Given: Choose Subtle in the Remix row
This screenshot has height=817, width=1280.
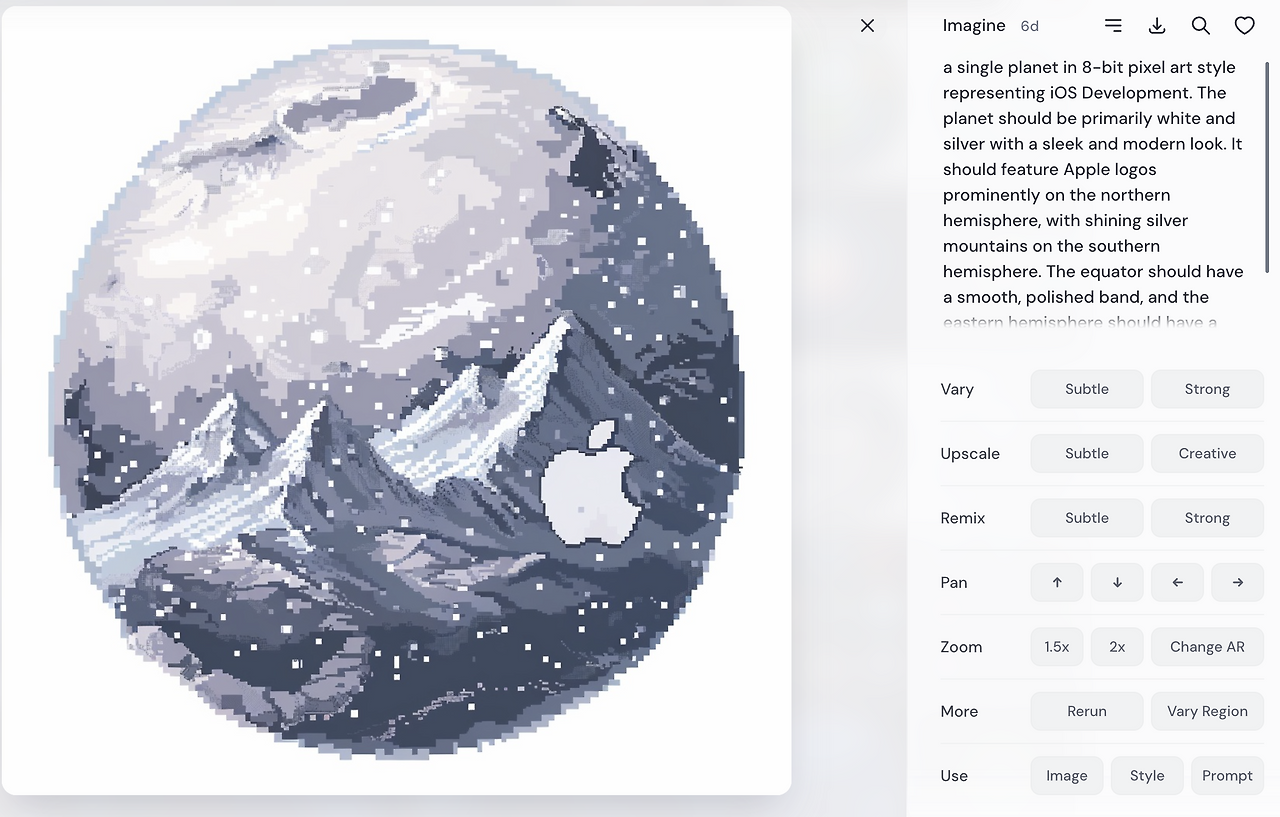Looking at the screenshot, I should tap(1087, 518).
